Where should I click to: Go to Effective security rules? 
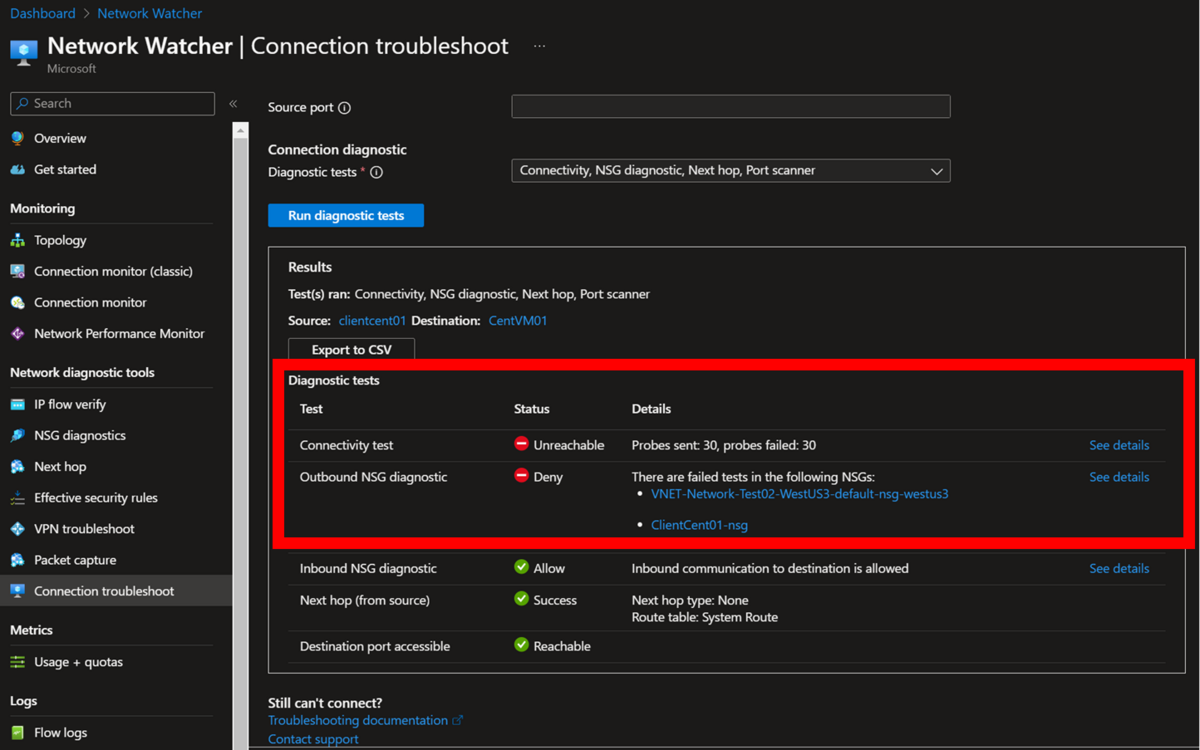96,497
